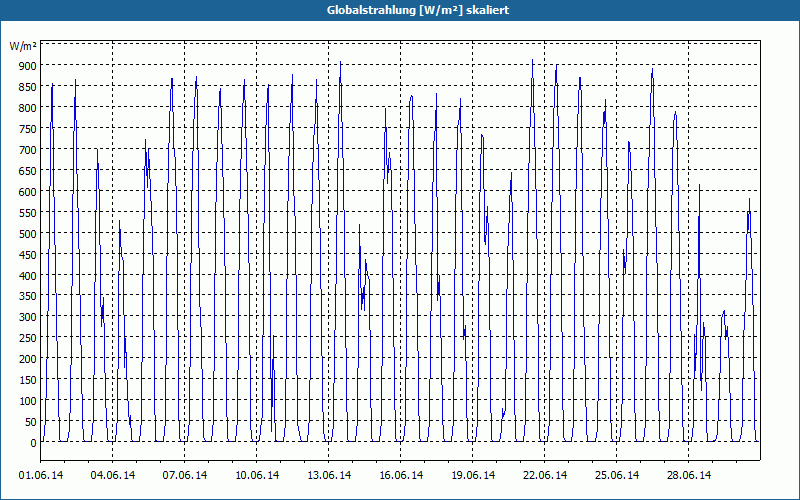Click the date label 13.06.14
Image resolution: width=800 pixels, height=500 pixels.
pyautogui.click(x=329, y=475)
